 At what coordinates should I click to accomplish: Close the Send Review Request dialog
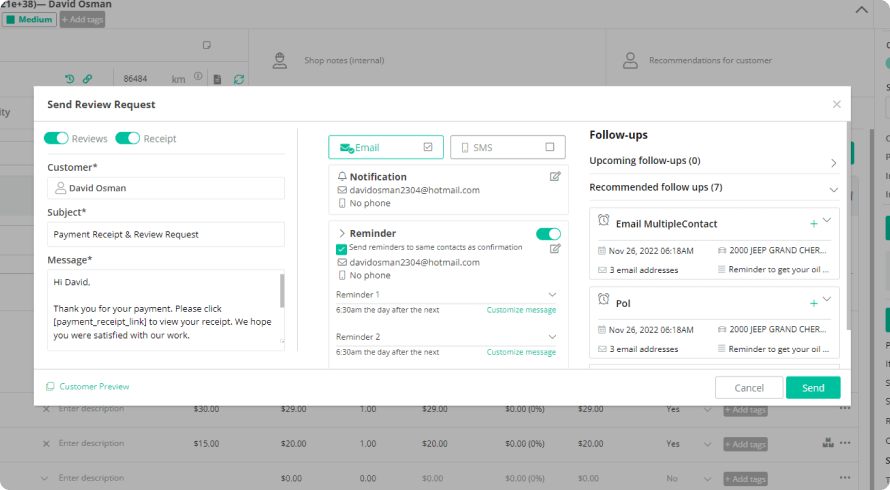tap(836, 104)
